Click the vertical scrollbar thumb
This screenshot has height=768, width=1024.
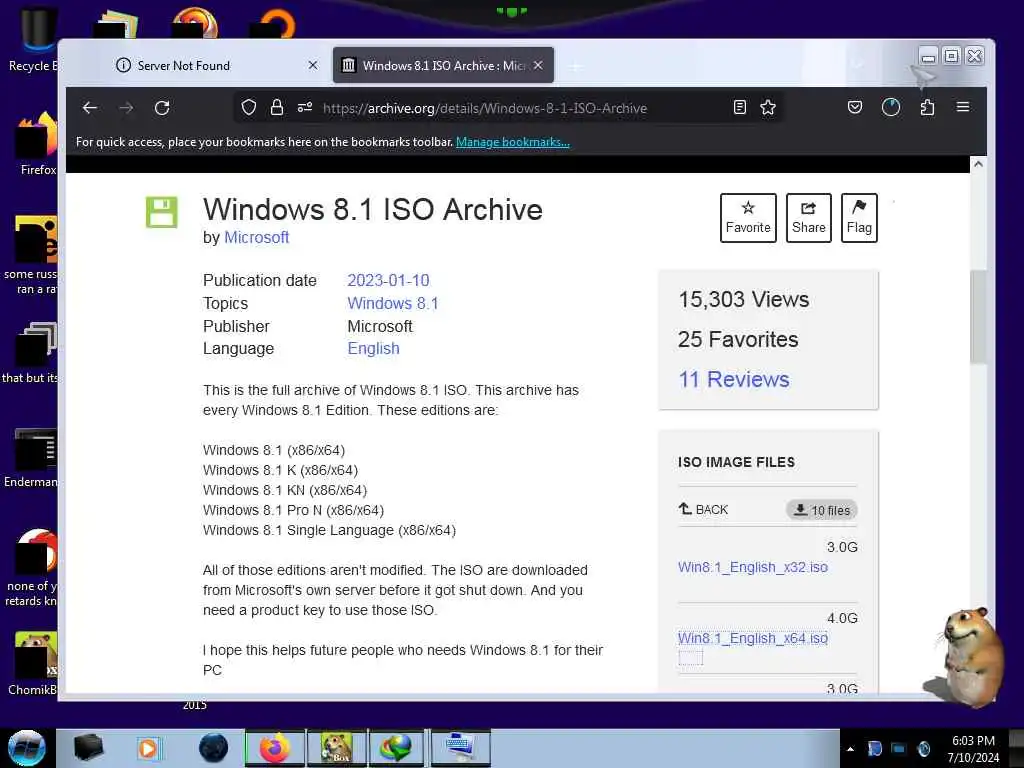[x=978, y=317]
